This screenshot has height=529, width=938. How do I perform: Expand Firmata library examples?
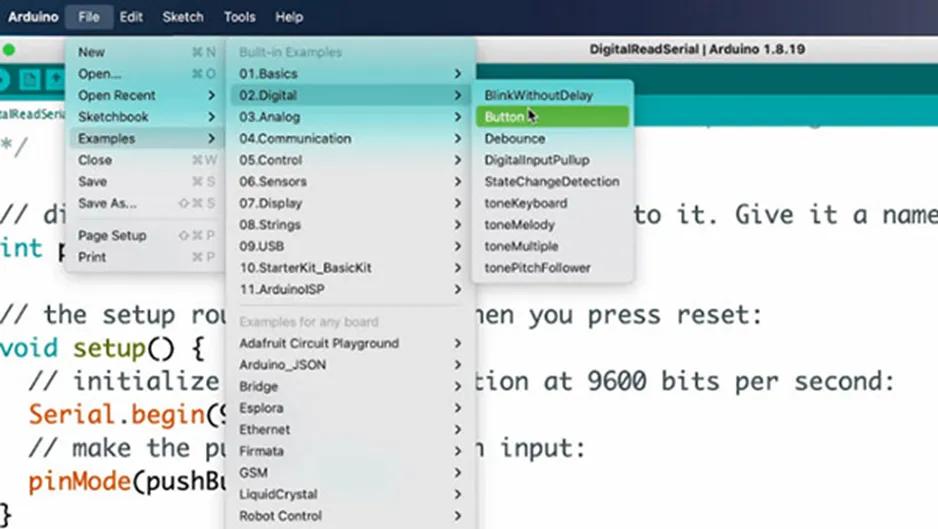351,451
